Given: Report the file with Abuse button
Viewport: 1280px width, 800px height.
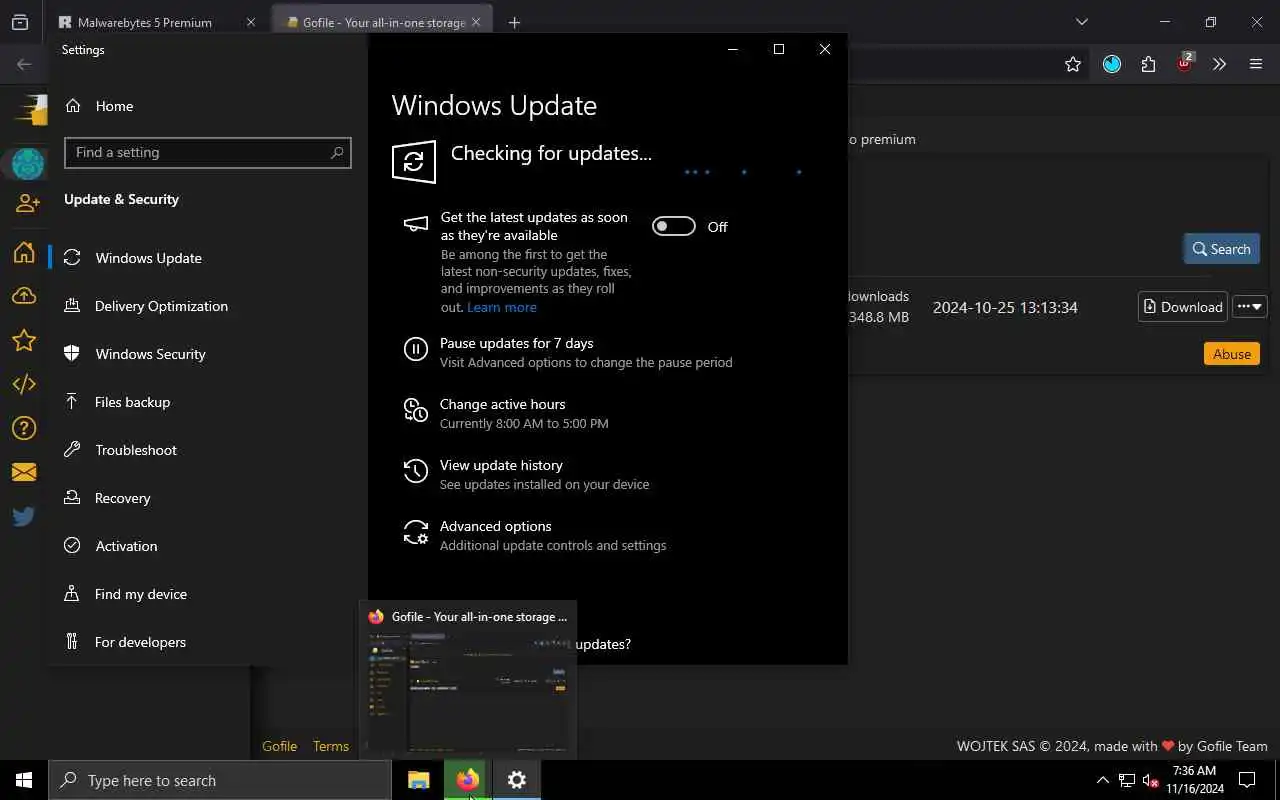Looking at the screenshot, I should pos(1232,354).
